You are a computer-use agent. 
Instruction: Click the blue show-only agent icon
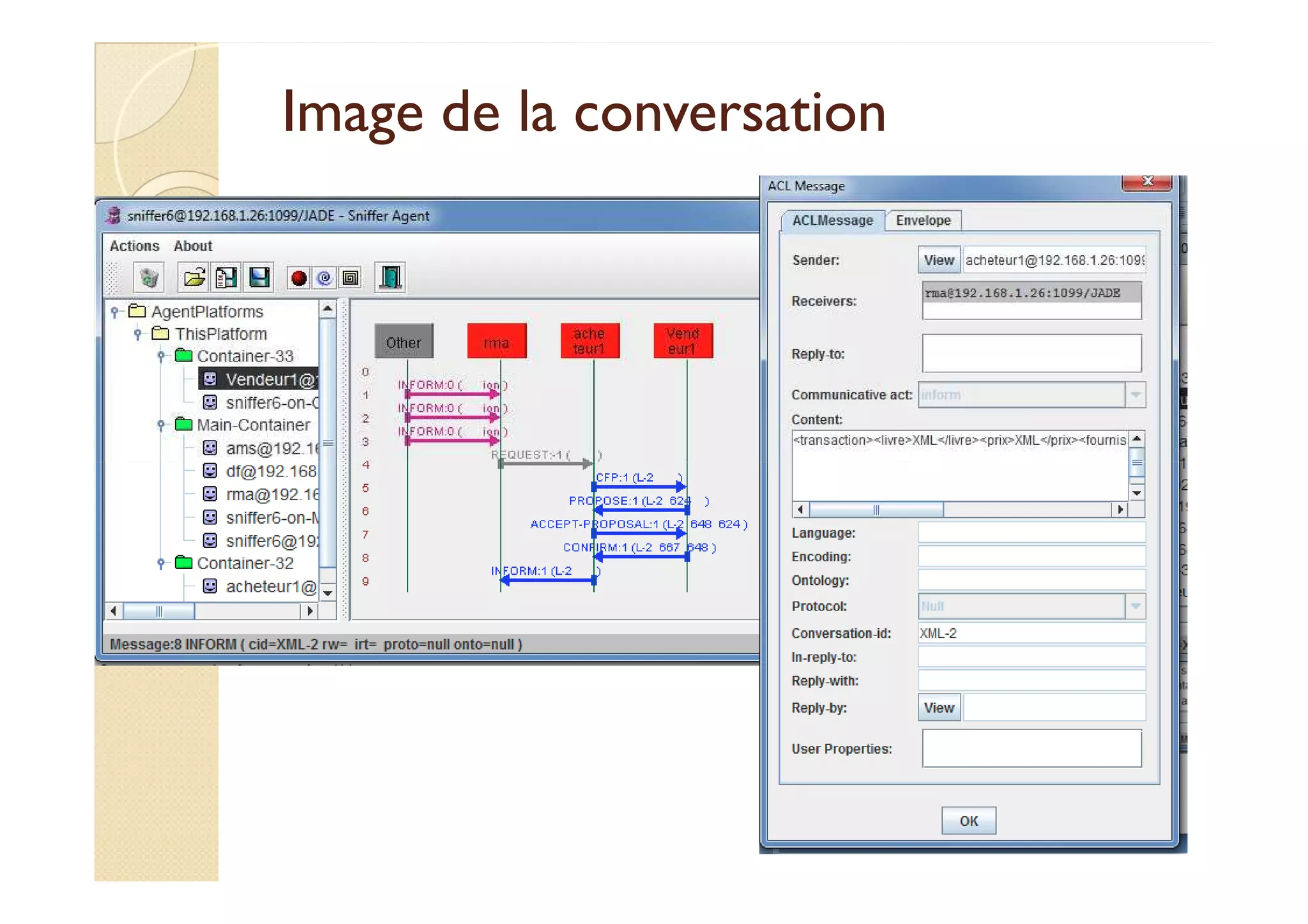[324, 278]
